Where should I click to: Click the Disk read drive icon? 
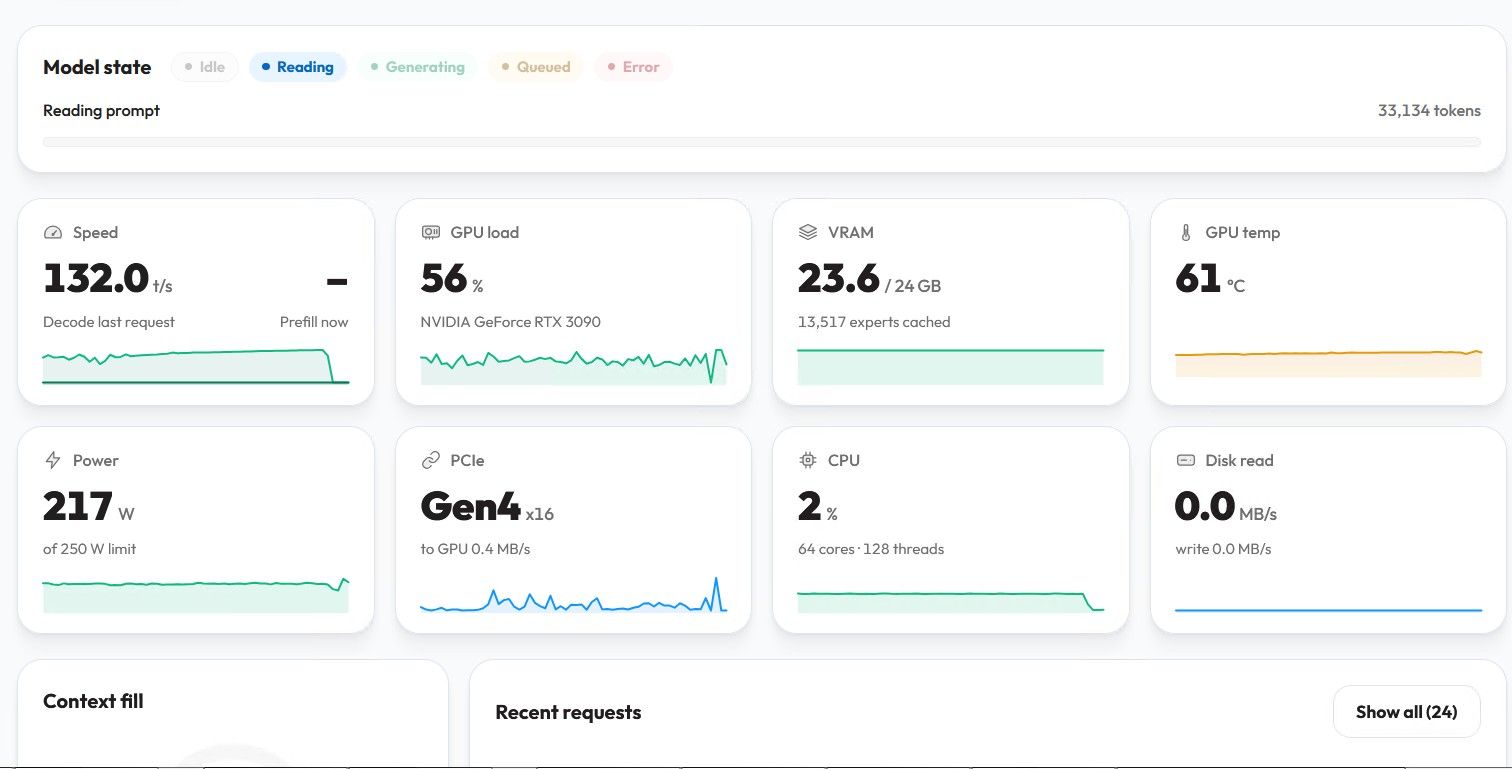click(1186, 461)
